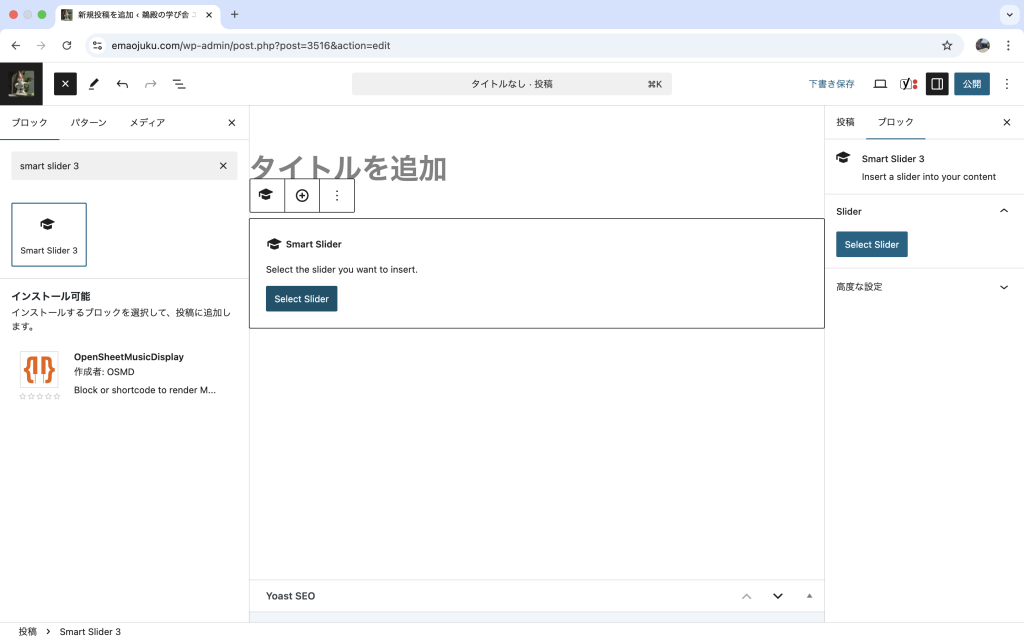Click the circled plus icon in block toolbar
1024x640 pixels.
[x=302, y=195]
